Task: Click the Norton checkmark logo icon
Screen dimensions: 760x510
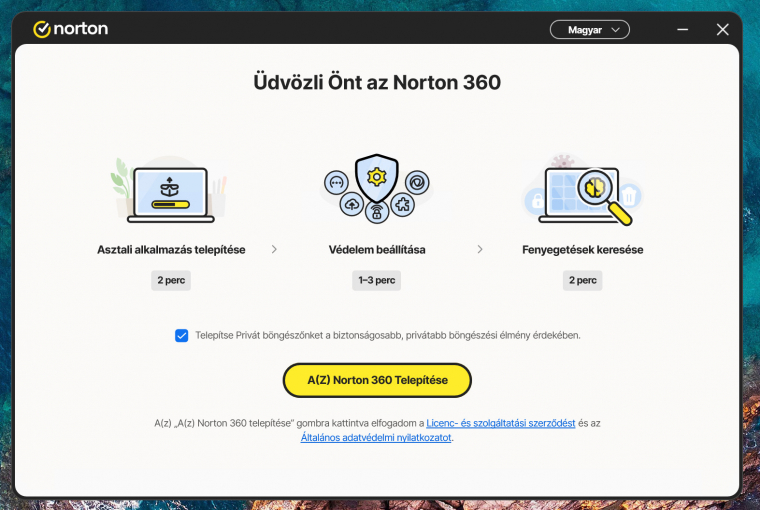Action: [x=41, y=29]
